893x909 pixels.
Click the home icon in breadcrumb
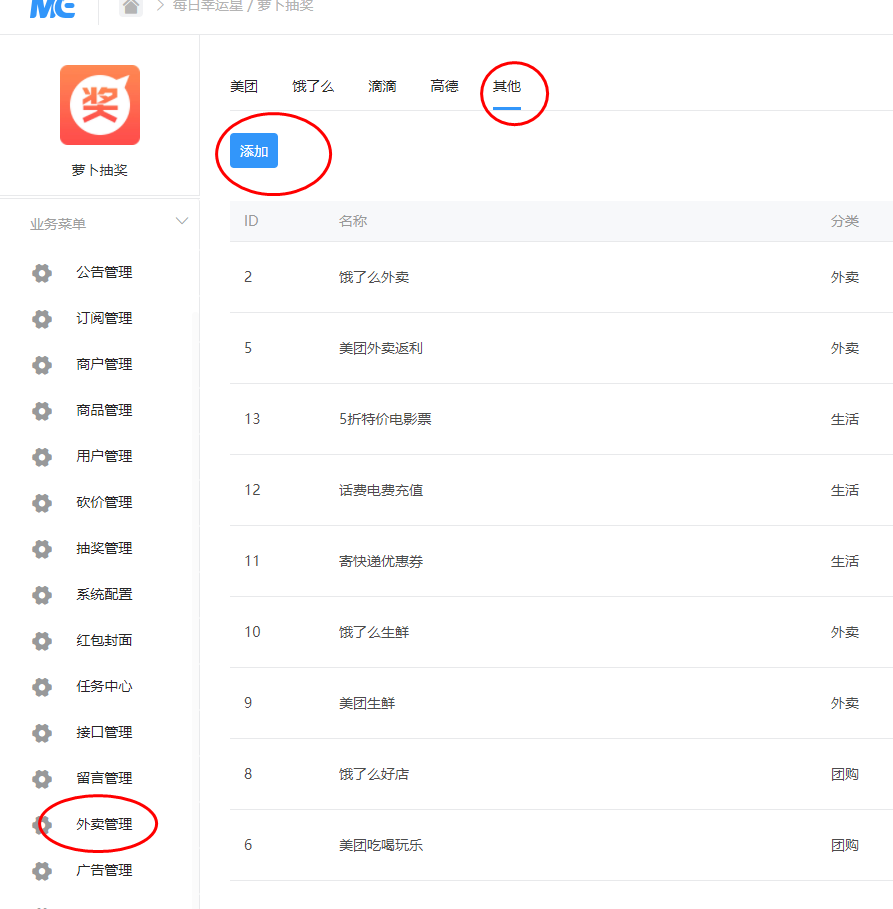tap(131, 7)
